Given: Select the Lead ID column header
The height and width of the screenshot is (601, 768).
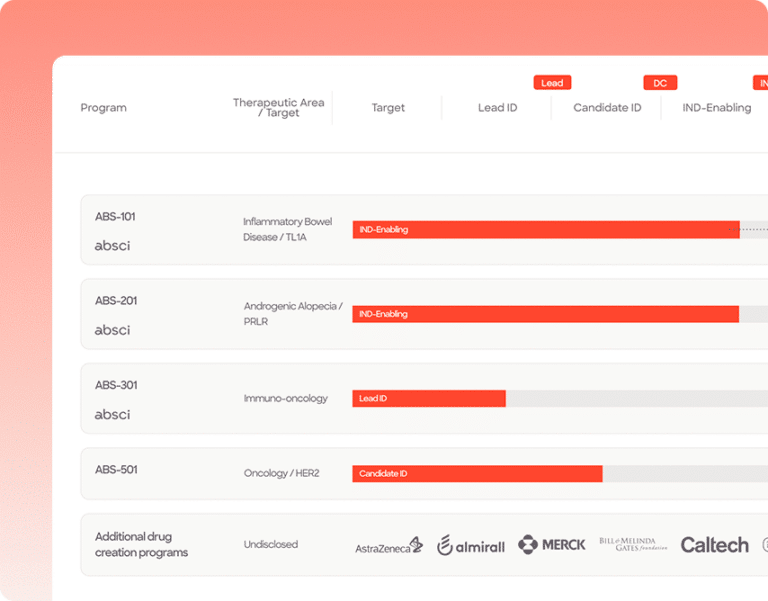Looking at the screenshot, I should [x=497, y=108].
